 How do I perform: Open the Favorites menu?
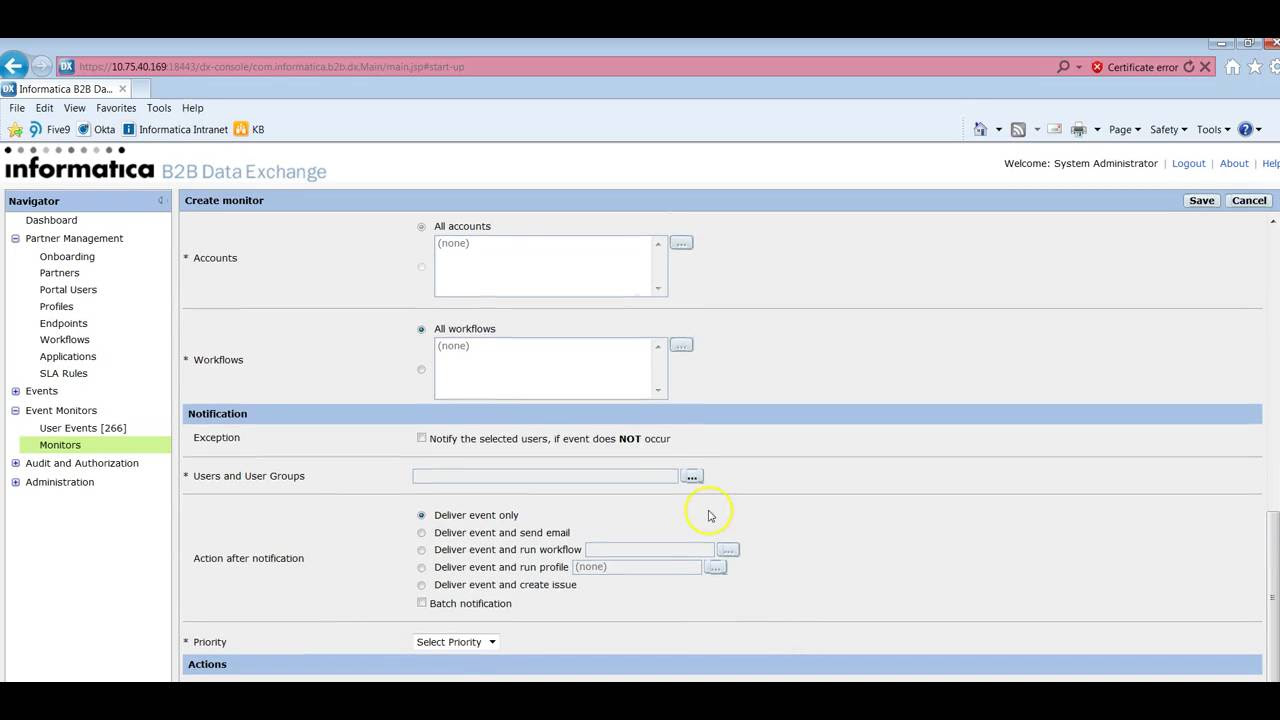point(116,108)
